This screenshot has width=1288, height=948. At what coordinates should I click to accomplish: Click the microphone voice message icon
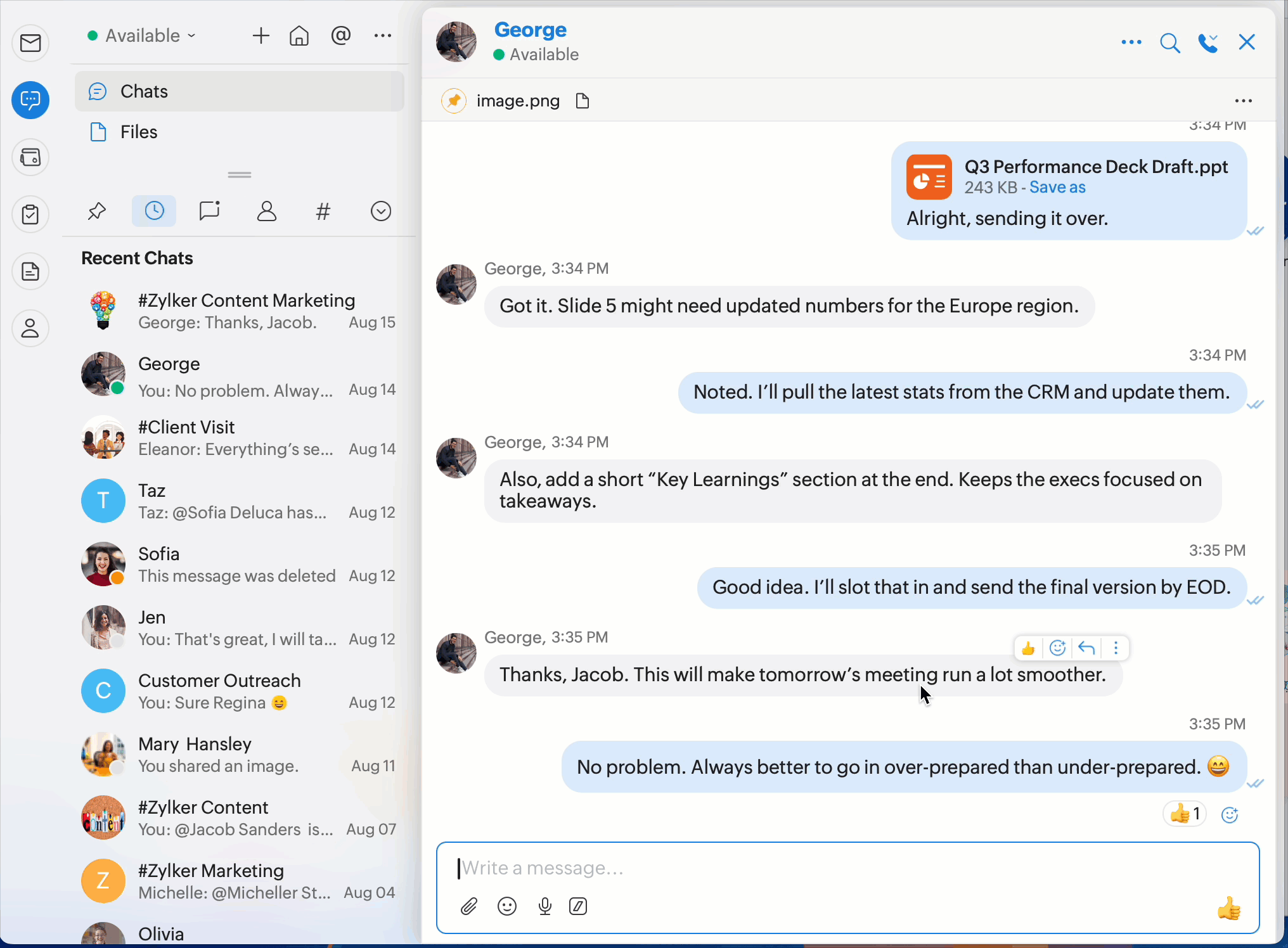pos(544,907)
